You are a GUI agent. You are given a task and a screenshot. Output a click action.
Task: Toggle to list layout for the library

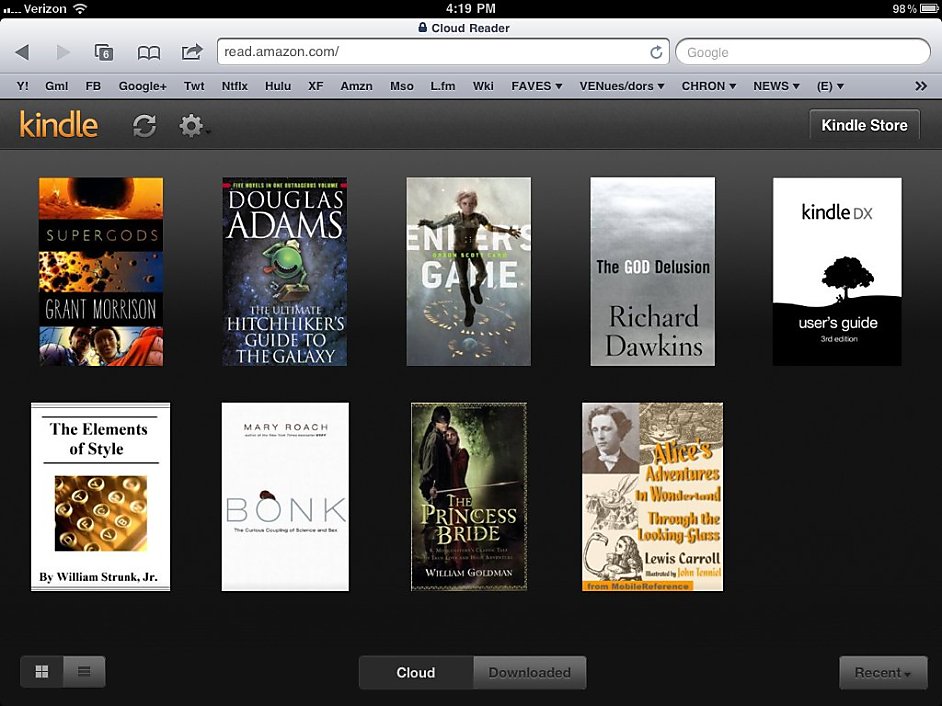(85, 672)
